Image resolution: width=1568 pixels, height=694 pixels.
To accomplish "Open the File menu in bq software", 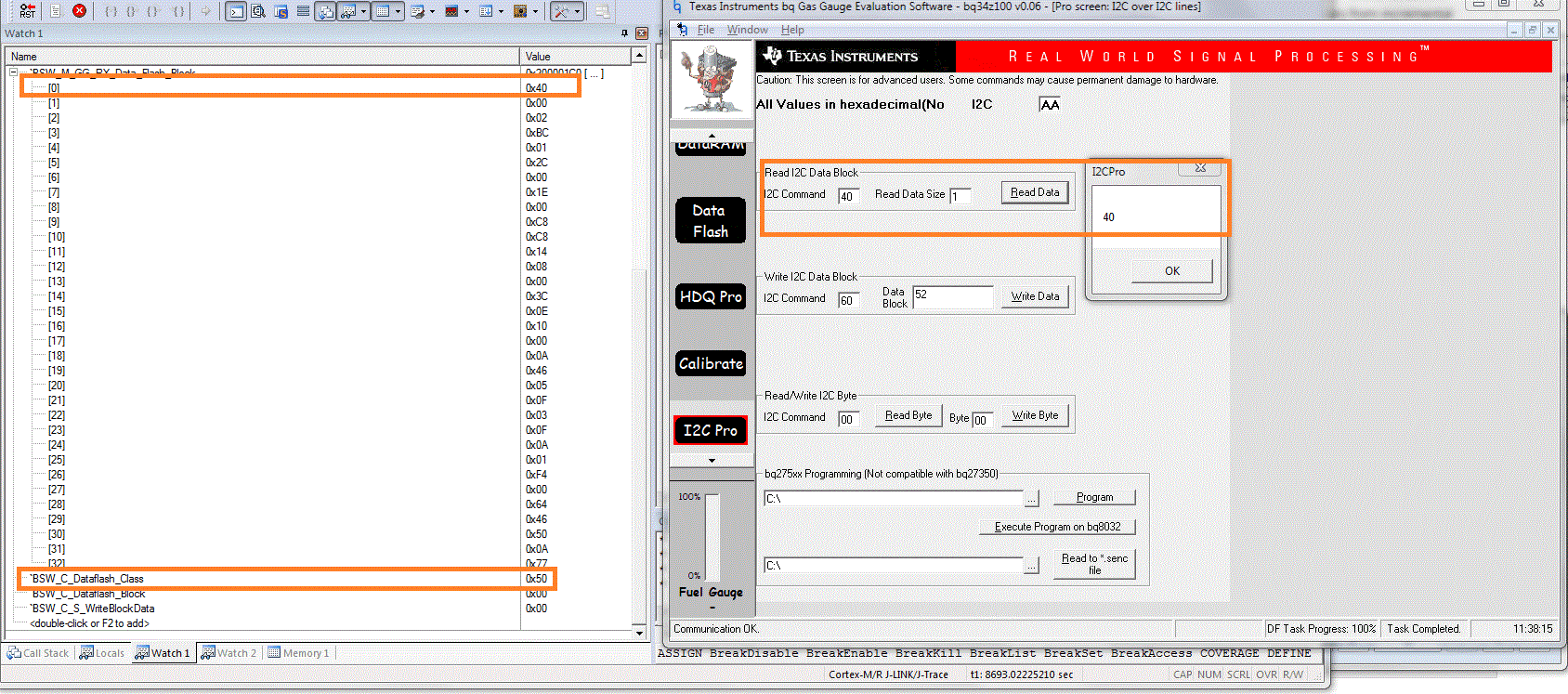I will (x=706, y=30).
